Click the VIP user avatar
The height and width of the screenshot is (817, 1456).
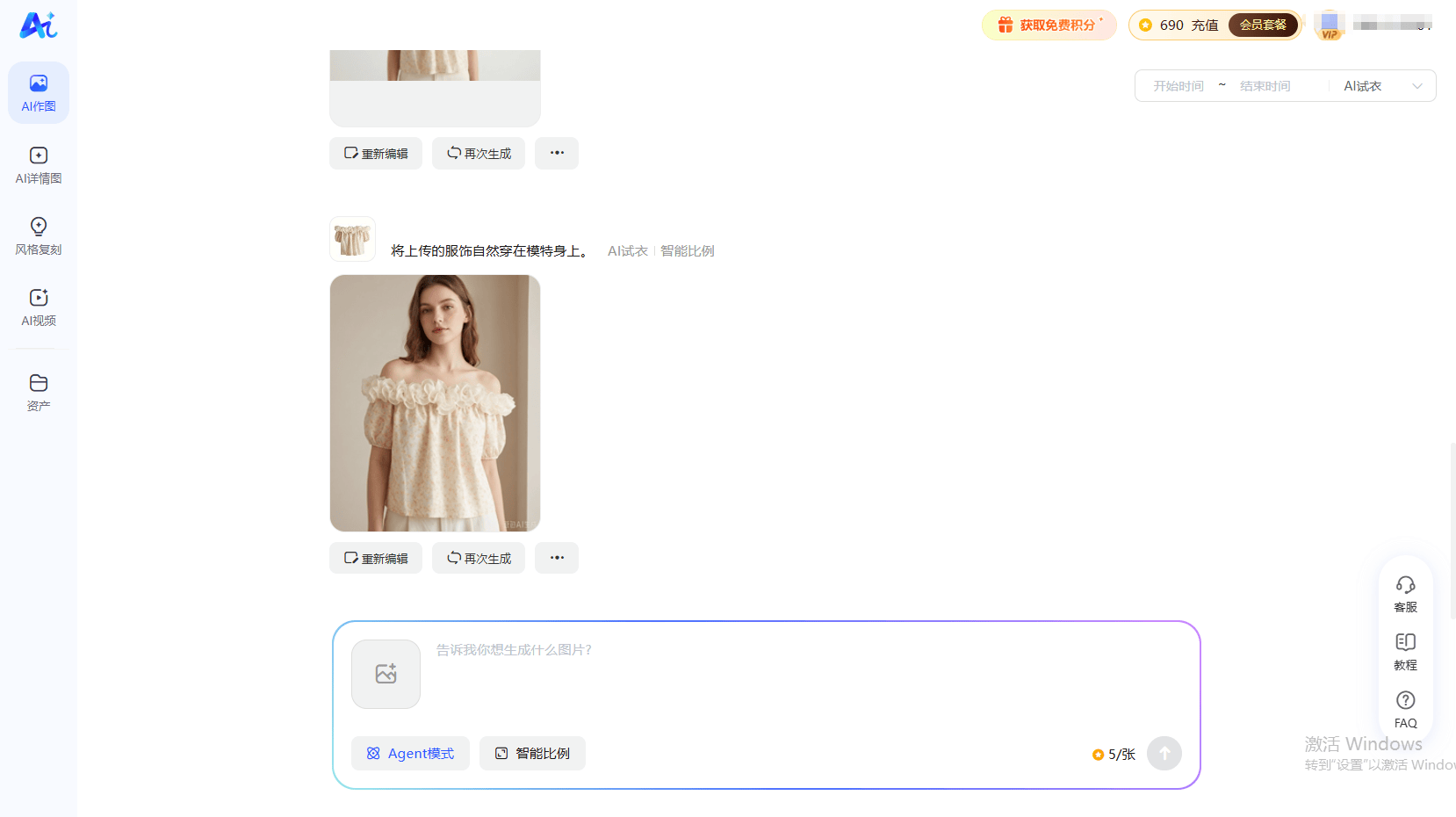click(x=1330, y=25)
